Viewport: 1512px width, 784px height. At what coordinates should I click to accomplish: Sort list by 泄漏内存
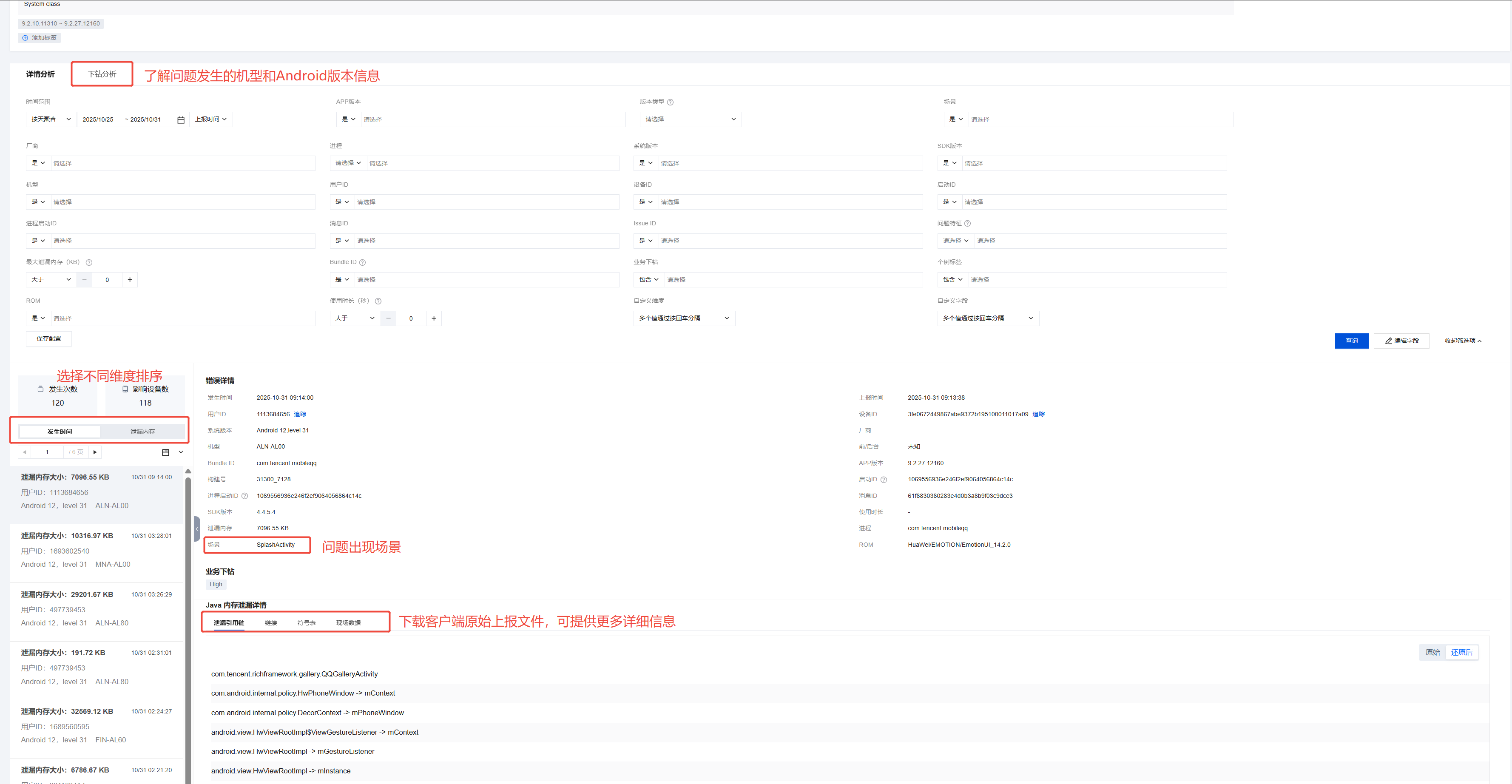point(142,431)
